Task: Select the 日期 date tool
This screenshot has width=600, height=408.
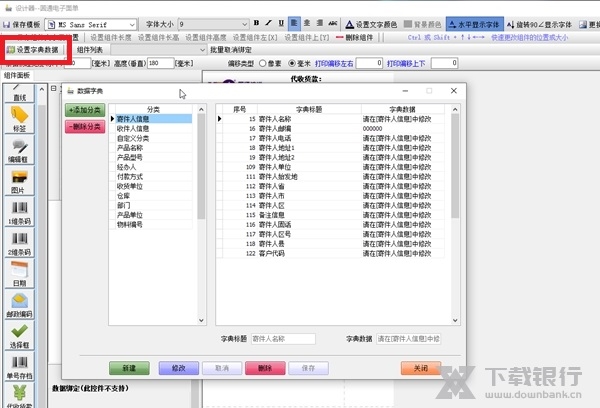Action: [x=20, y=274]
